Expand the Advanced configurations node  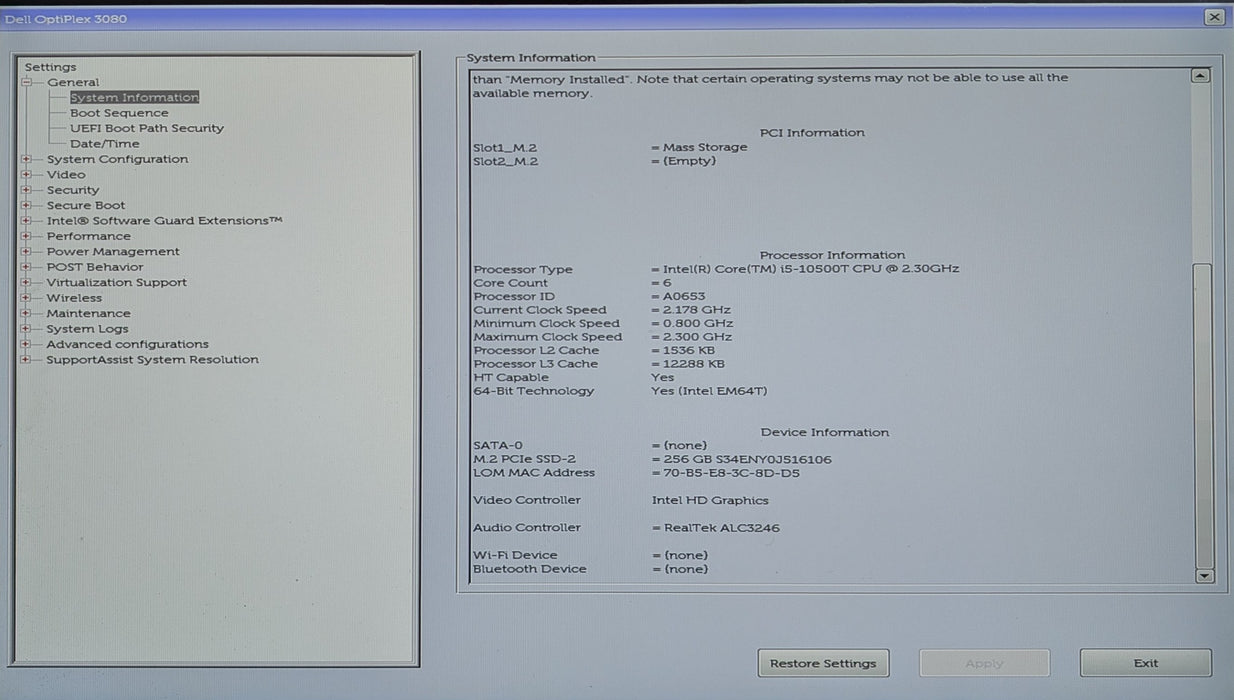click(x=26, y=344)
